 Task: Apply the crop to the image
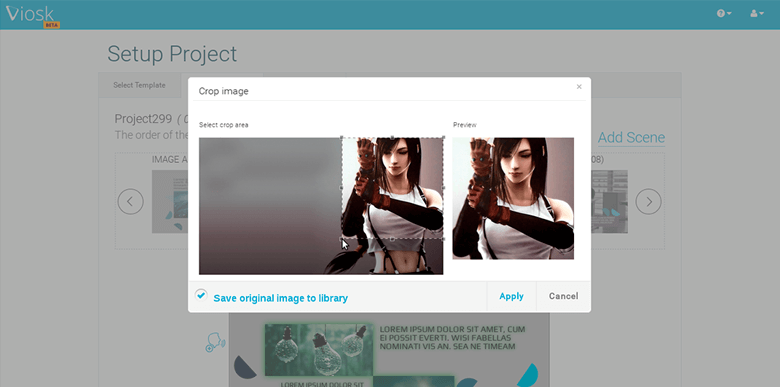tap(511, 296)
